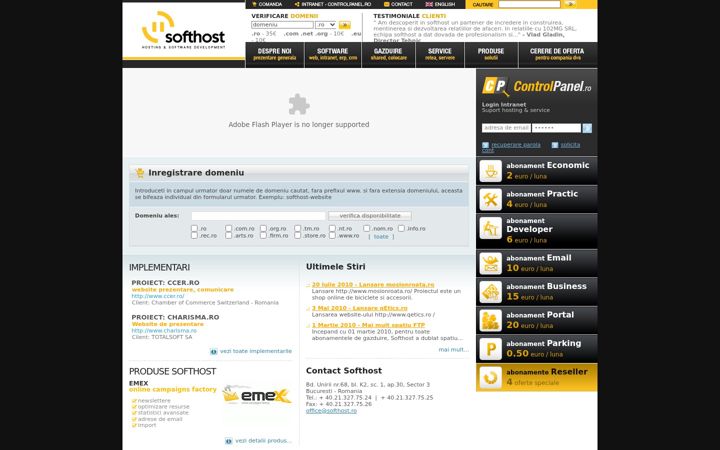Screen dimensions: 720x450
Task: Open the Service menu
Action: pyautogui.click(x=440, y=55)
